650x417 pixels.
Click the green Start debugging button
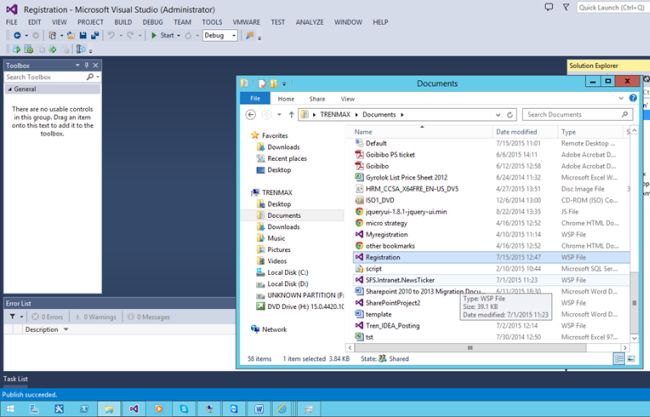pos(154,35)
